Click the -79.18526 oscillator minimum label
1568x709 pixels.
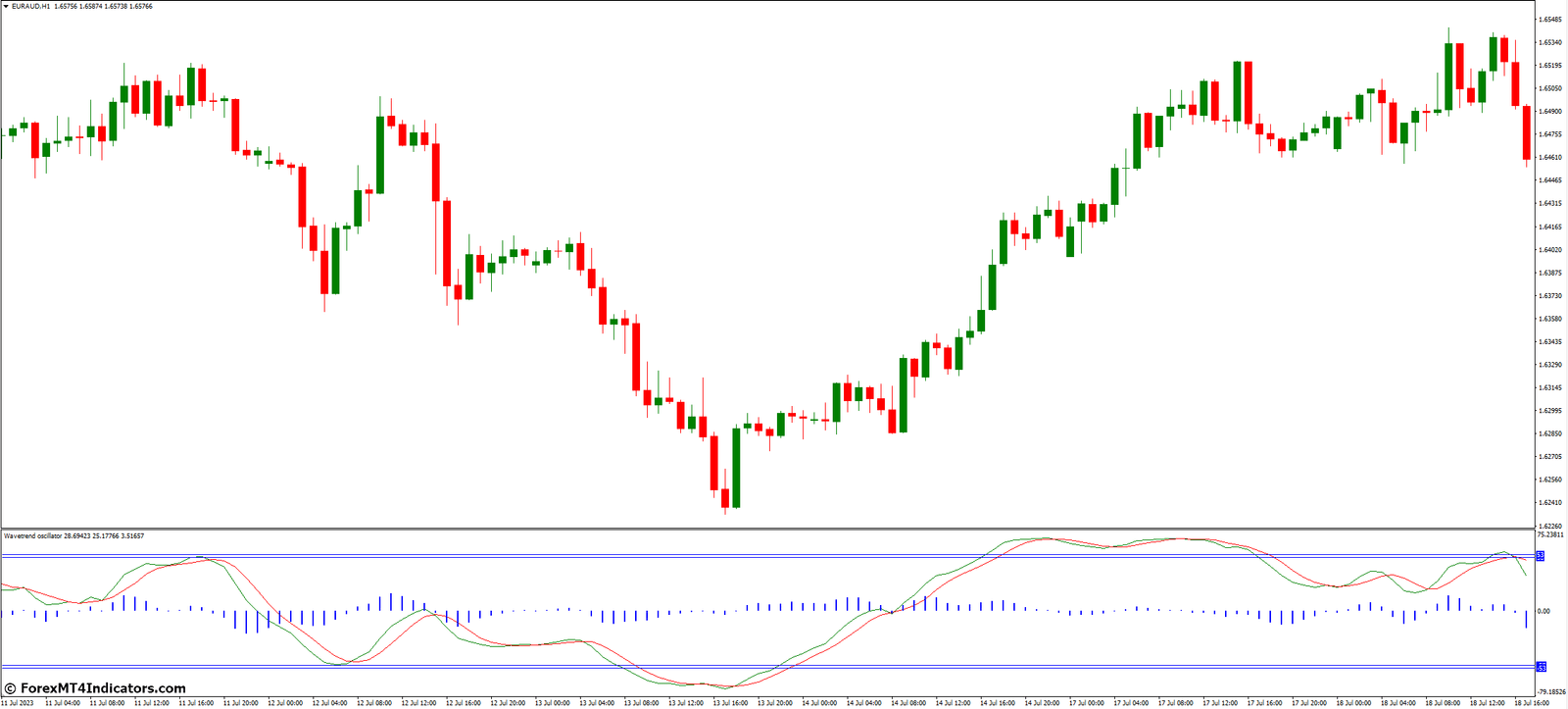tap(1550, 691)
